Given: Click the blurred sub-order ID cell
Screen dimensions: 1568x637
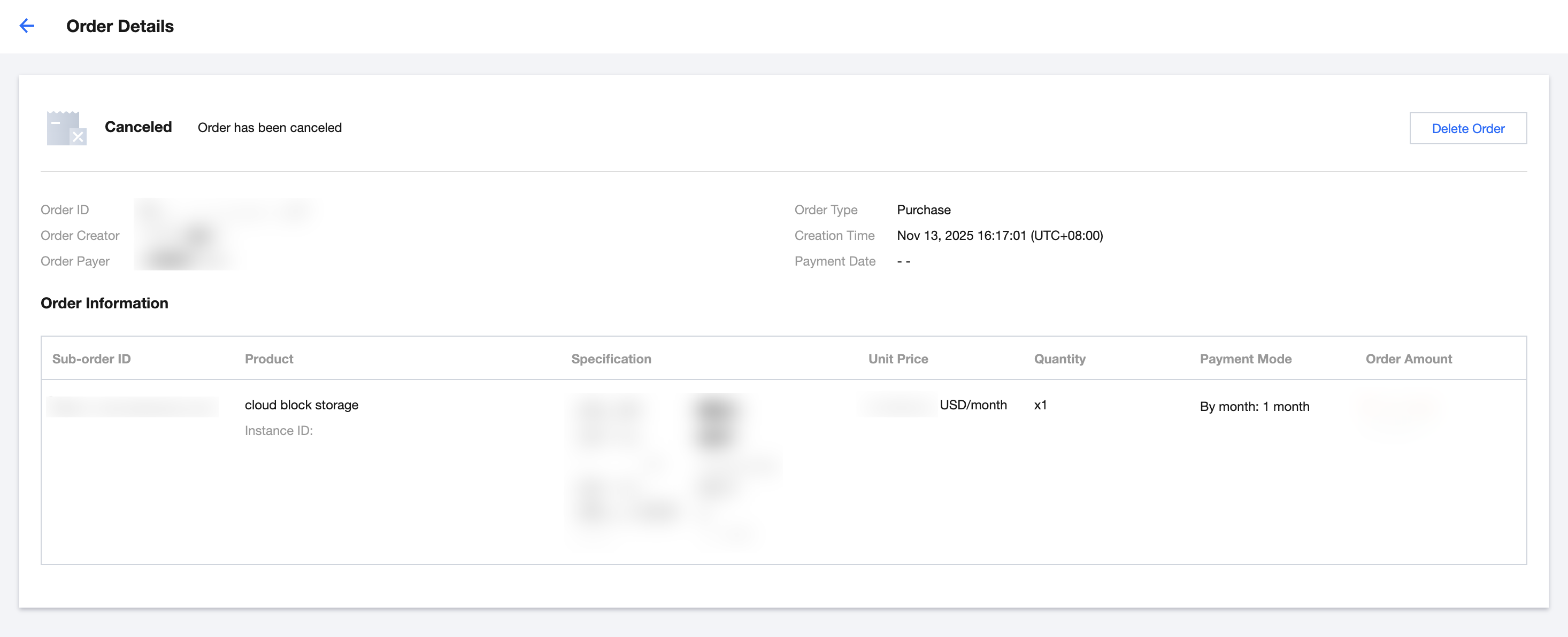Looking at the screenshot, I should click(x=133, y=407).
